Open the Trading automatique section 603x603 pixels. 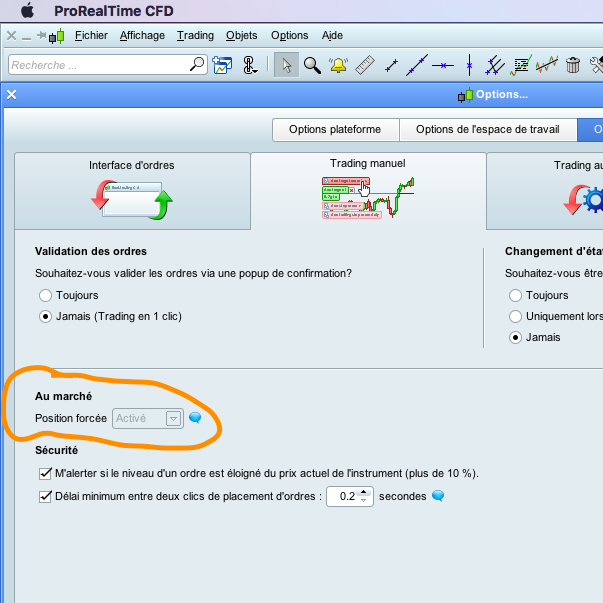click(545, 191)
